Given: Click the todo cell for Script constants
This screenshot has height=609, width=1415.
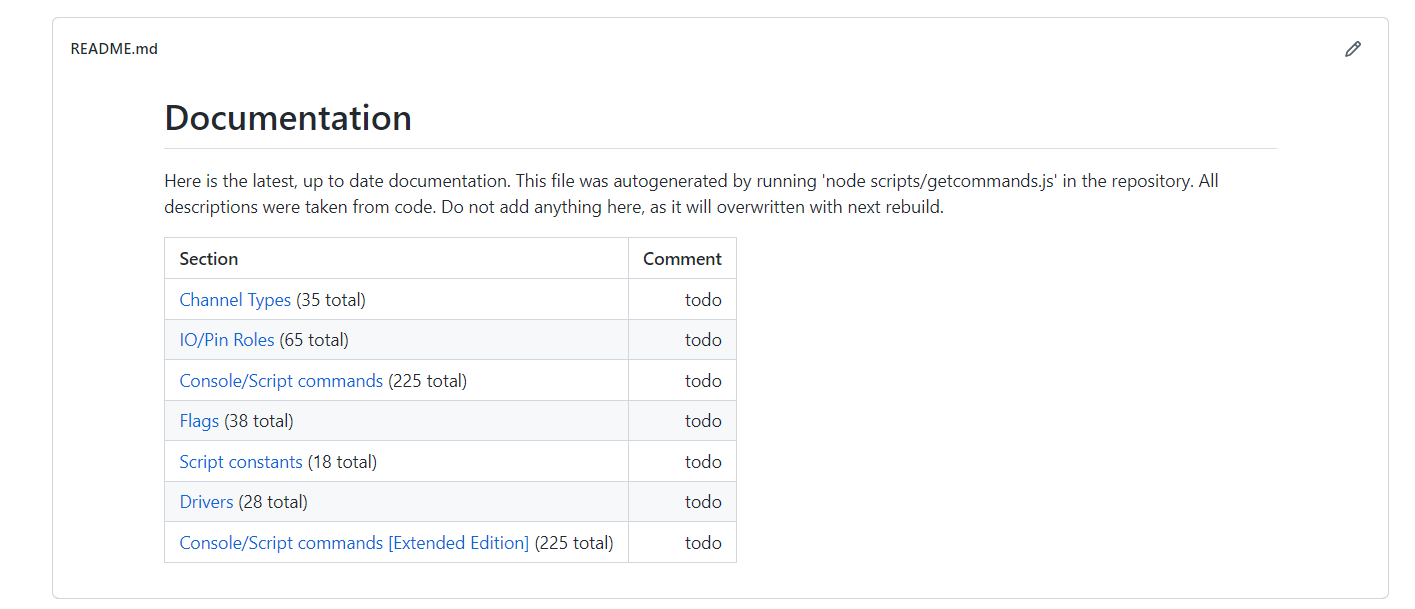Looking at the screenshot, I should 682,462.
